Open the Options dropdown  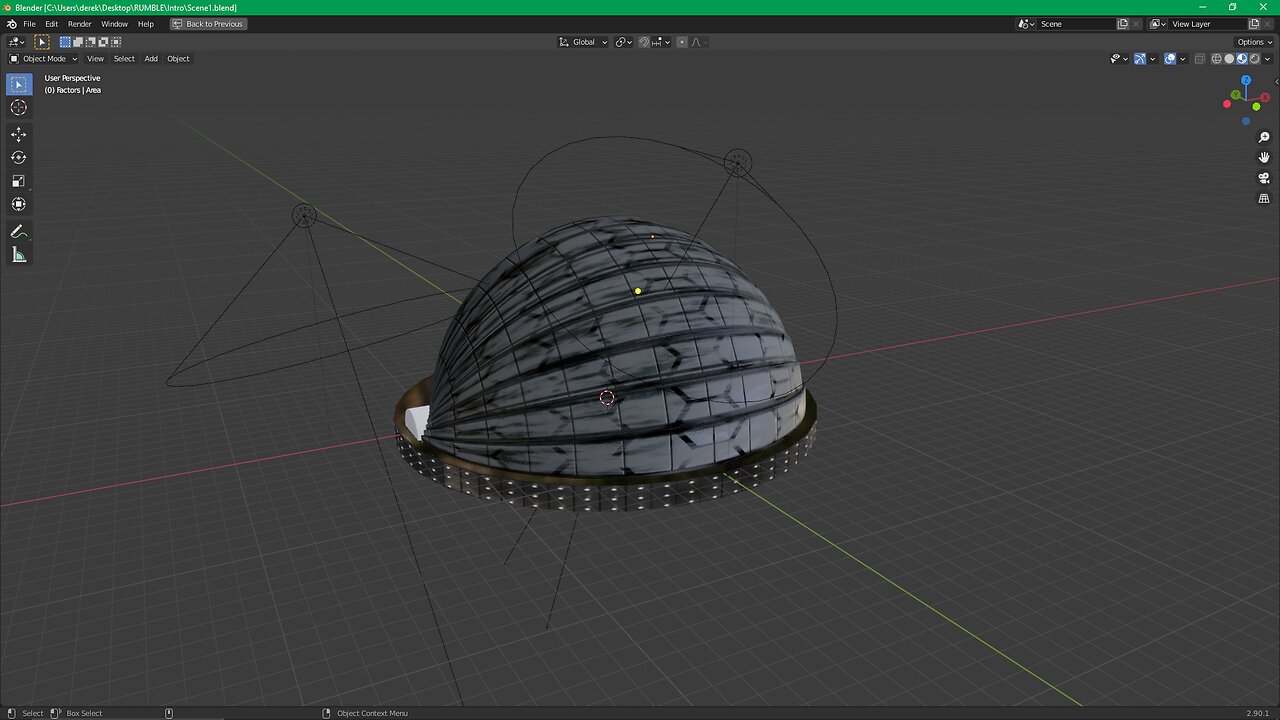(1255, 42)
